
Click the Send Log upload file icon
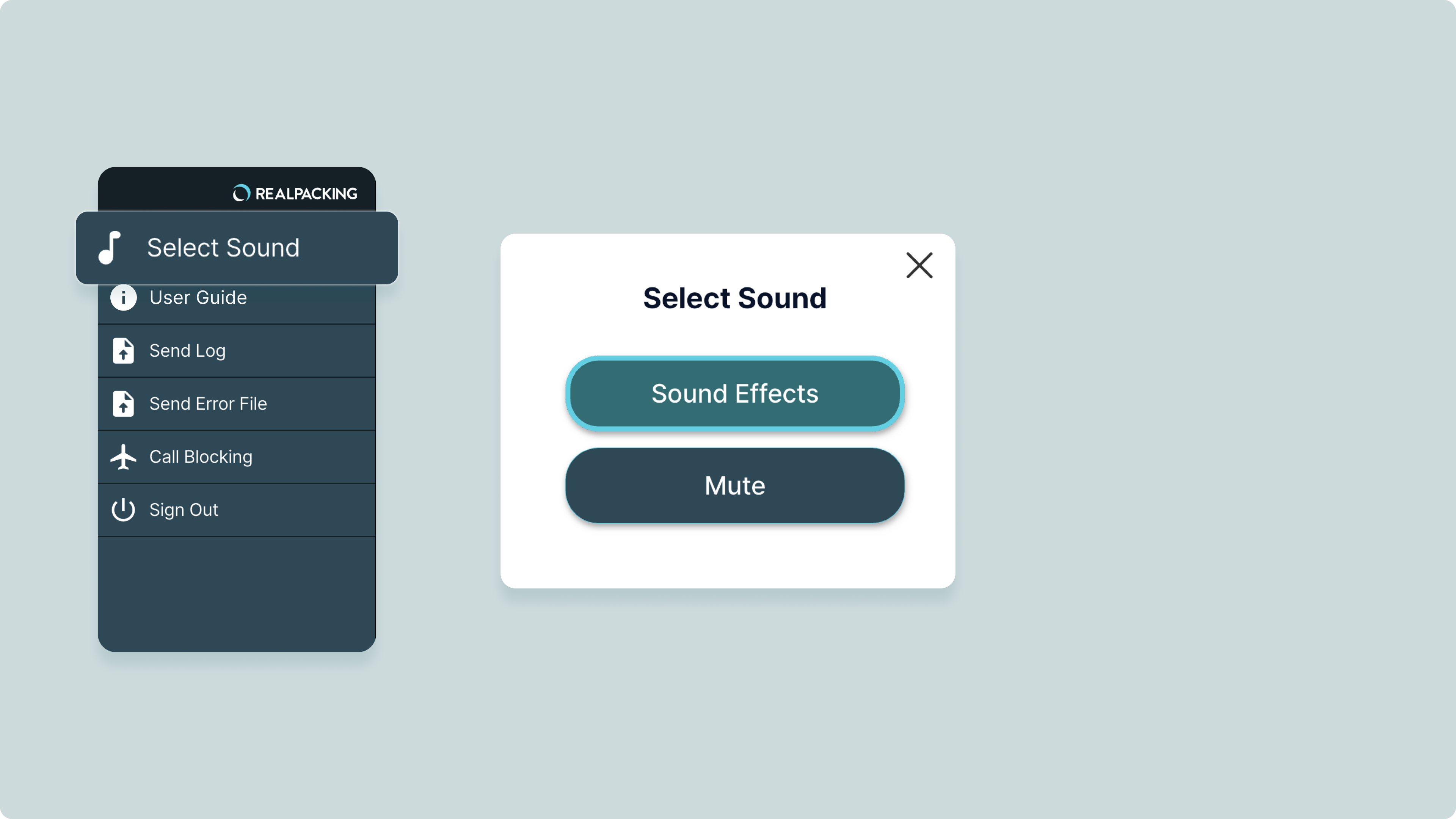click(x=123, y=350)
